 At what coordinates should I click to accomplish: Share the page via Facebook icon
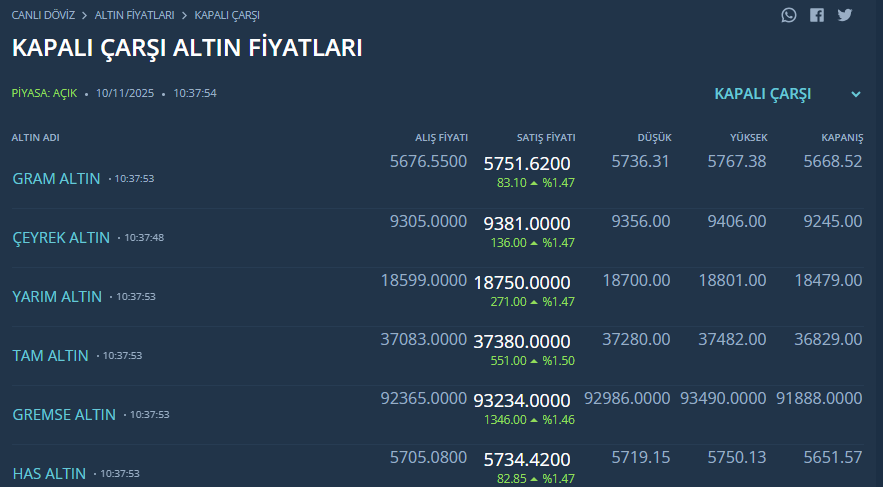click(817, 15)
